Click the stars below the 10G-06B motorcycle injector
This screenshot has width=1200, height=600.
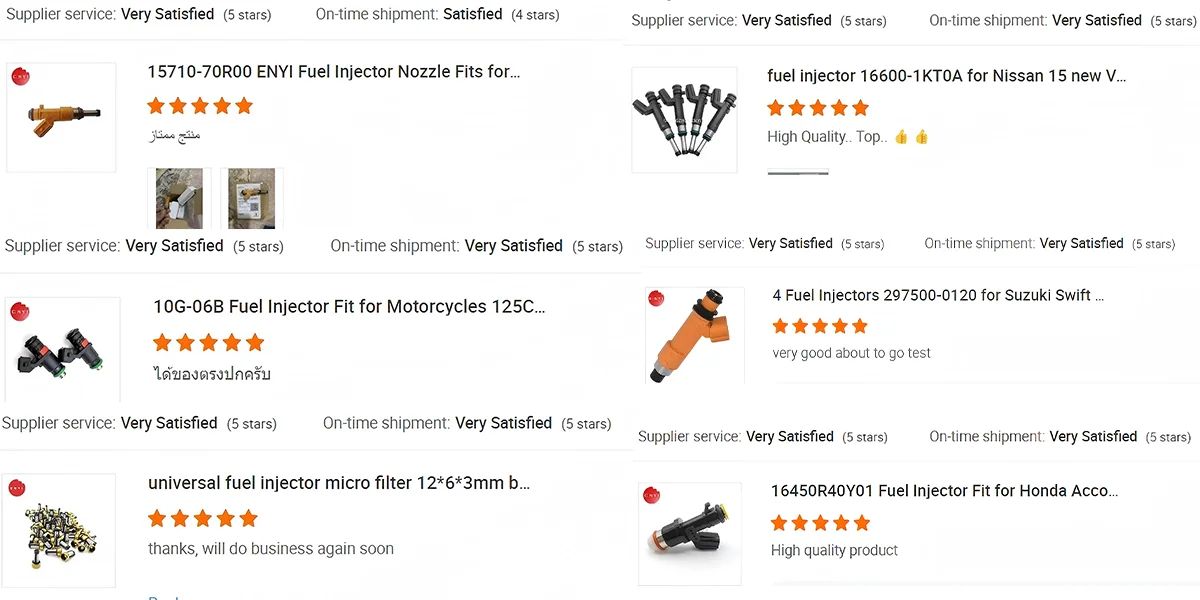208,343
